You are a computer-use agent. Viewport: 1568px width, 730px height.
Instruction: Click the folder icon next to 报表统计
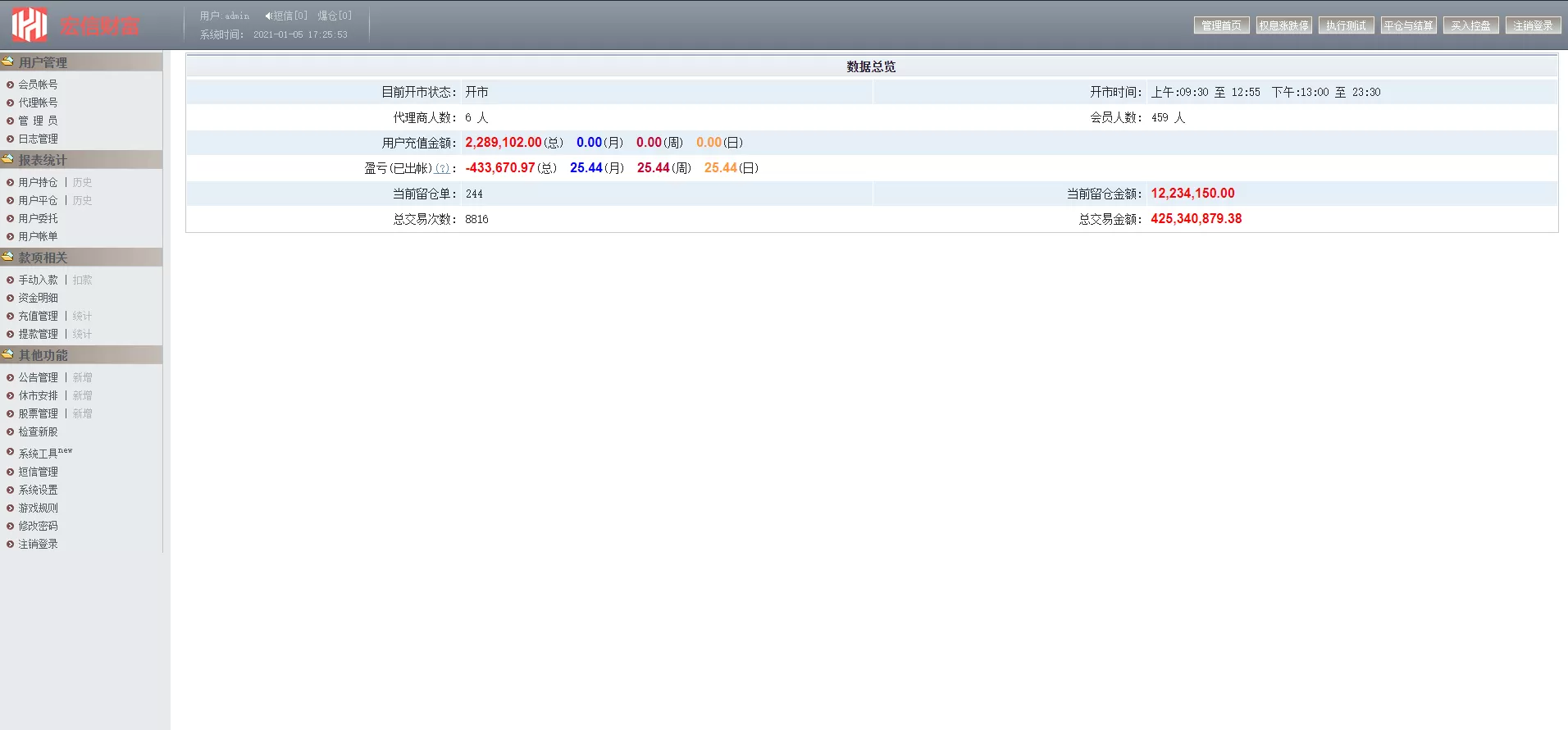click(8, 159)
